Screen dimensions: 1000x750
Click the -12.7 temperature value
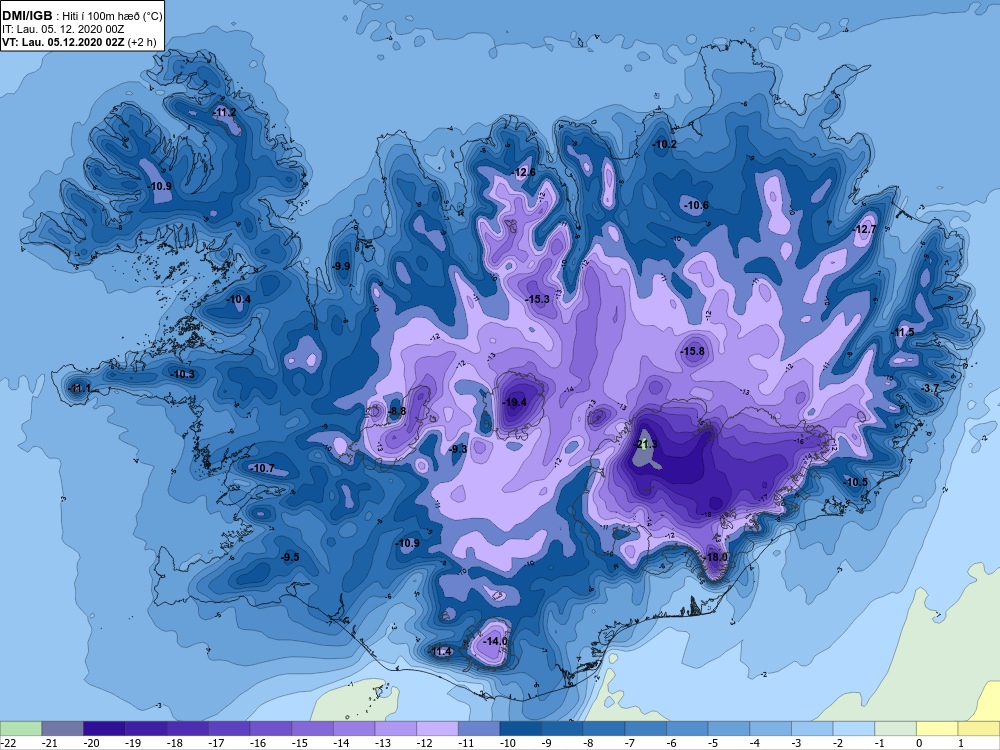click(864, 229)
